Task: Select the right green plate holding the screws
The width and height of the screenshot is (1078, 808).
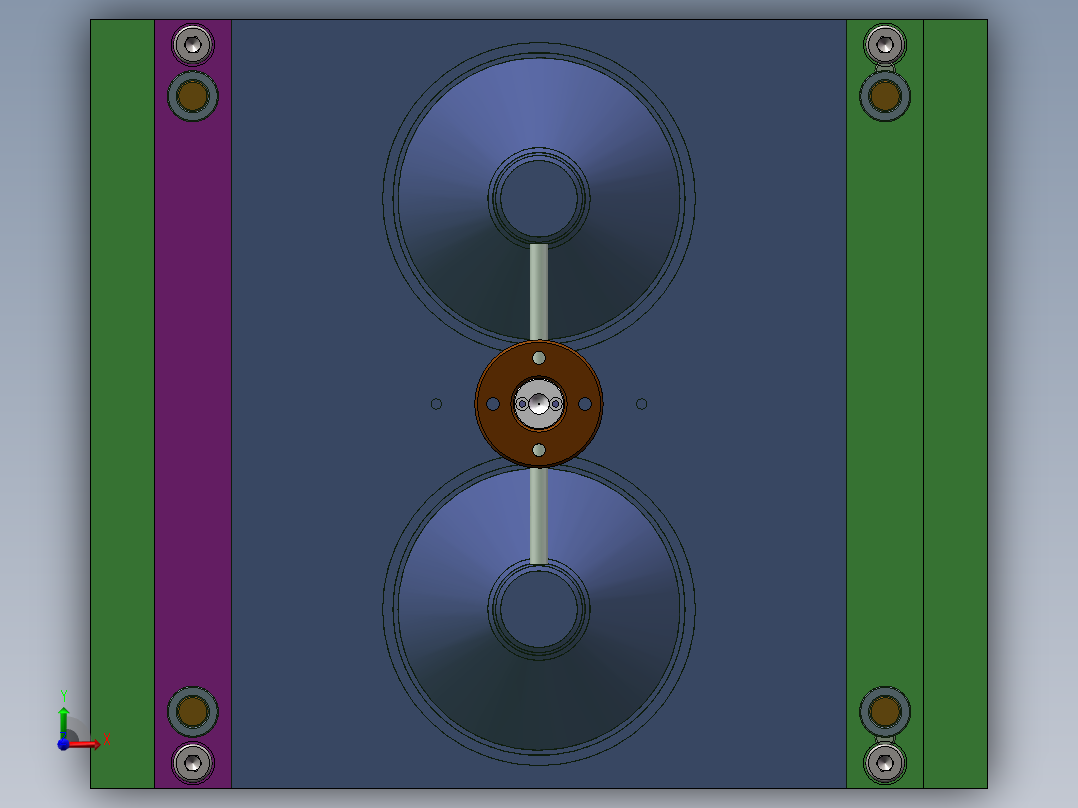Action: pyautogui.click(x=885, y=404)
